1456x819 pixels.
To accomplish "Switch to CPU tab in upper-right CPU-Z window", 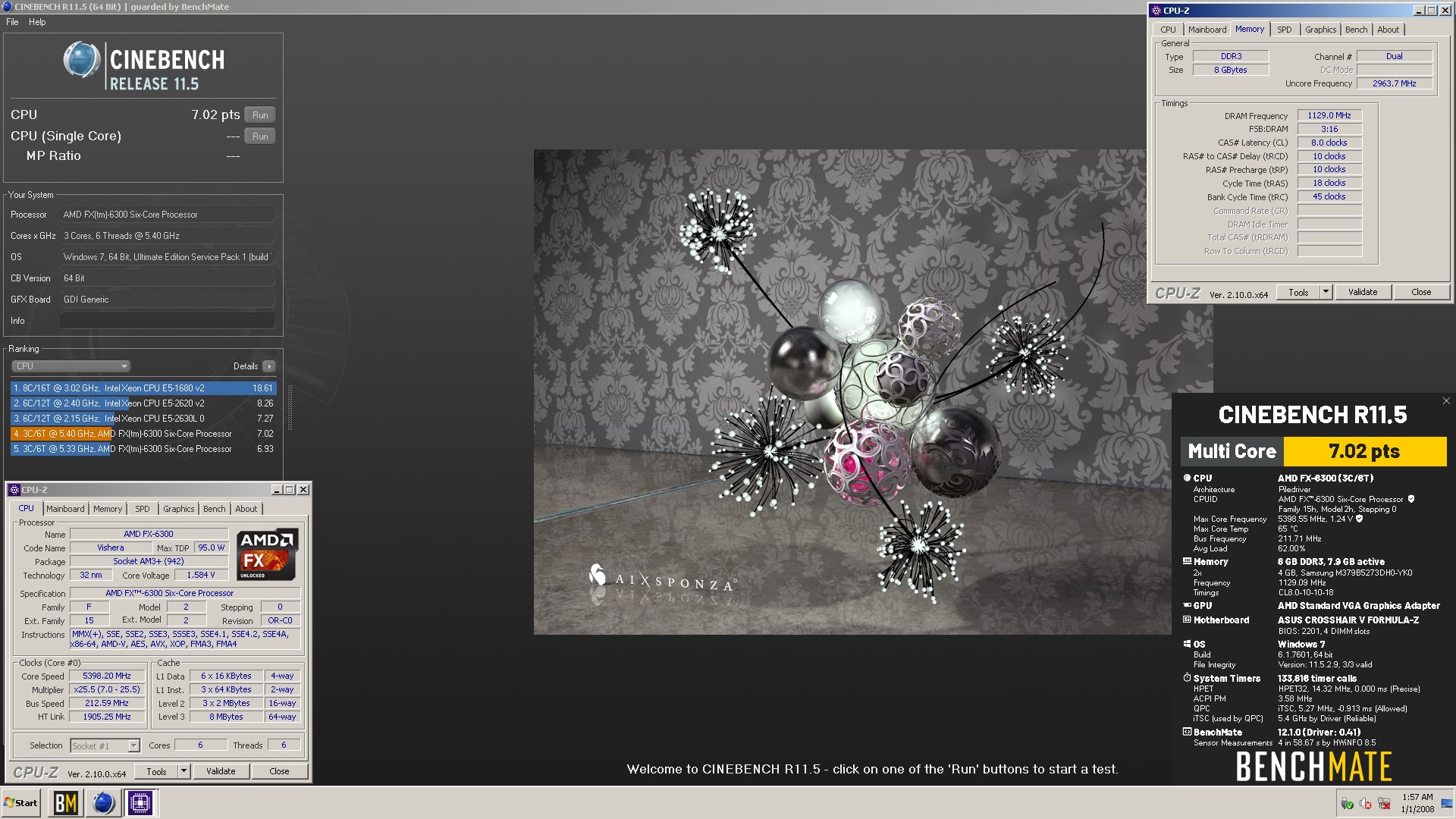I will coord(1168,30).
